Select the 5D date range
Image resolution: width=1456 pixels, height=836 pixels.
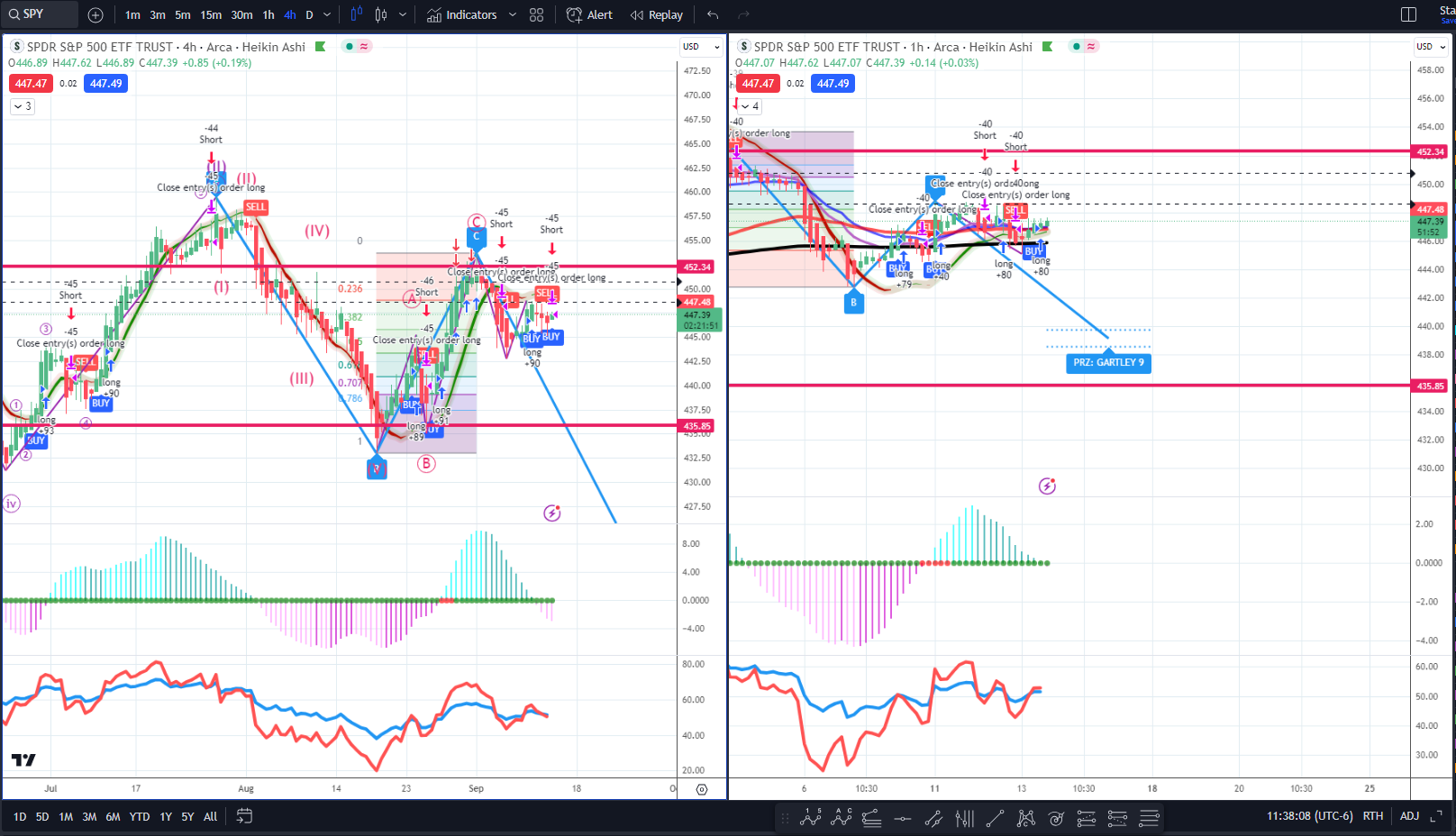click(42, 817)
